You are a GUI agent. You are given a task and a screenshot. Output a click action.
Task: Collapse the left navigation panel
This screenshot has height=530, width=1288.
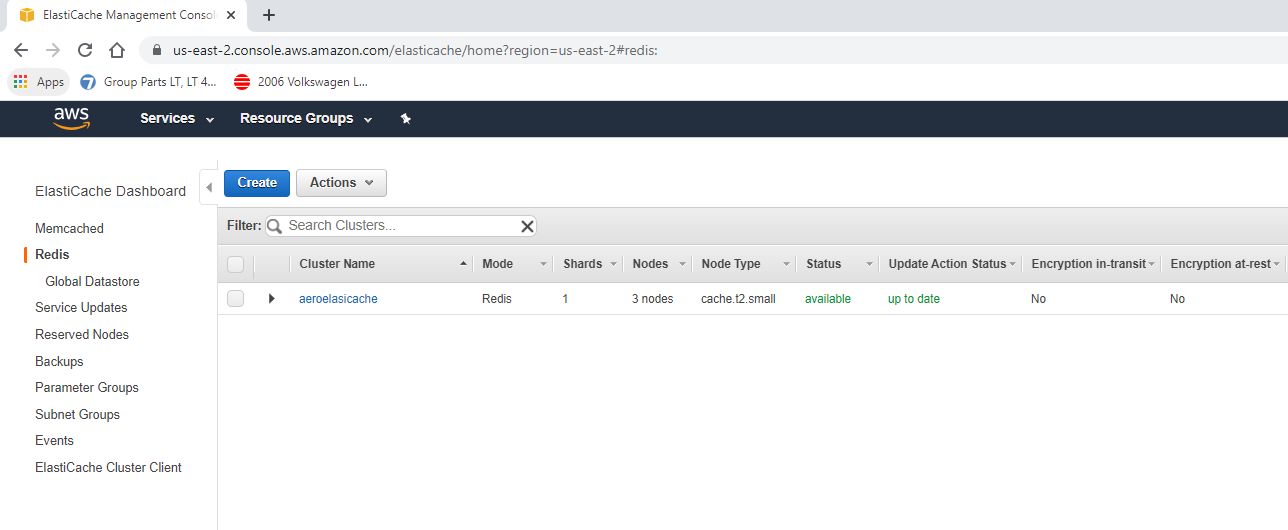coord(209,187)
